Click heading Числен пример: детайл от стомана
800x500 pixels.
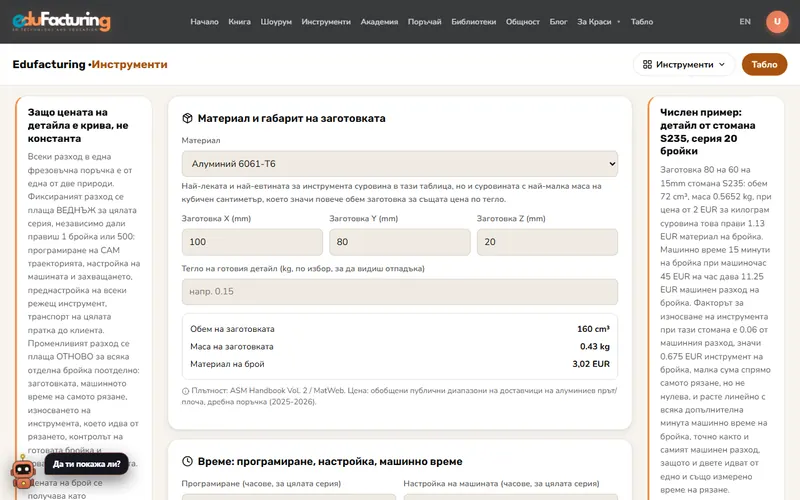tap(708, 132)
